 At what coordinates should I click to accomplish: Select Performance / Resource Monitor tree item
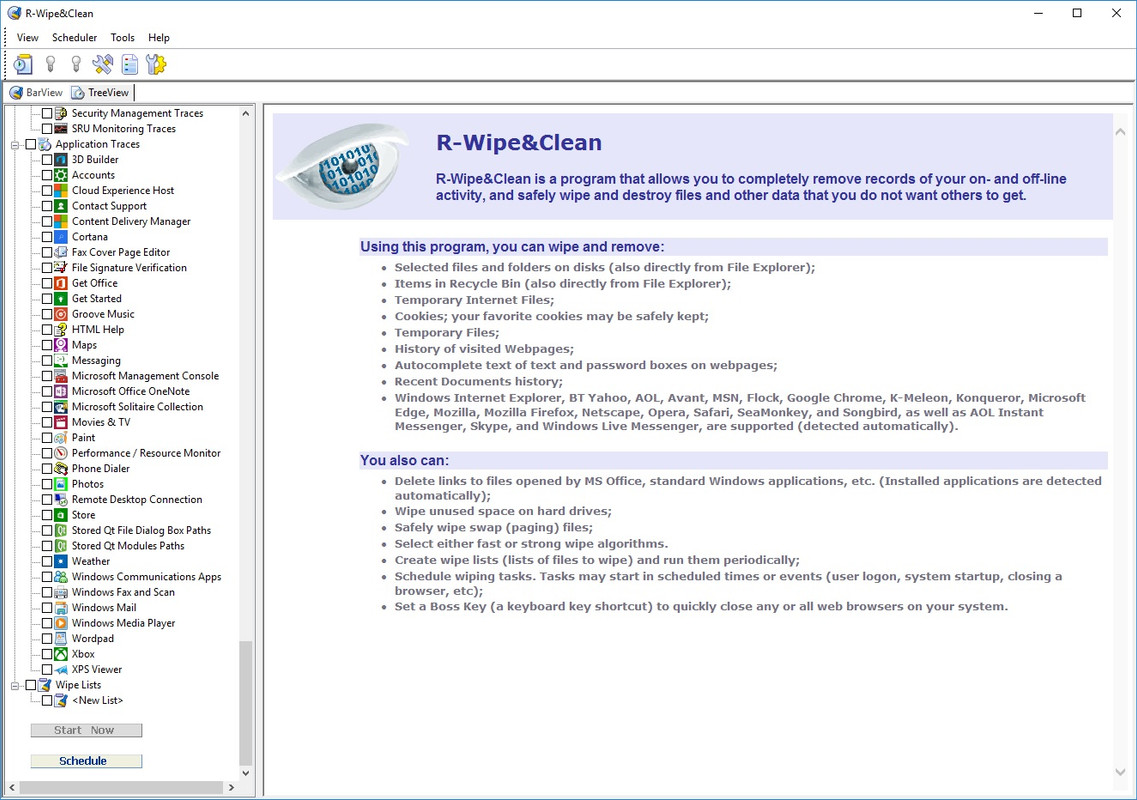click(x=146, y=453)
